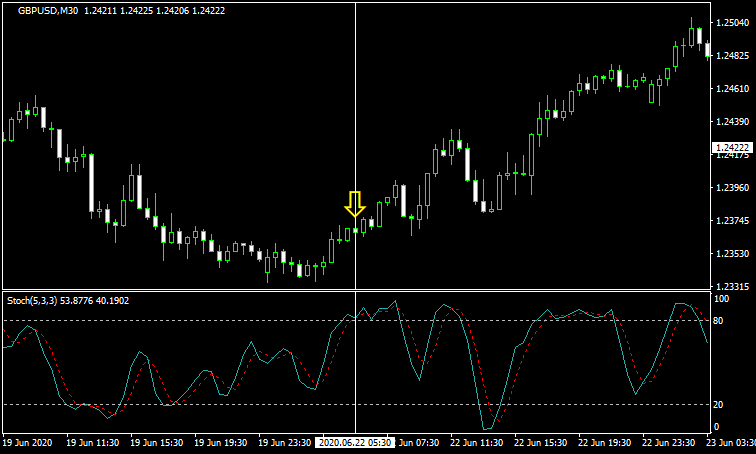
Task: Click the stochastic scale value 100
Action: click(x=721, y=299)
